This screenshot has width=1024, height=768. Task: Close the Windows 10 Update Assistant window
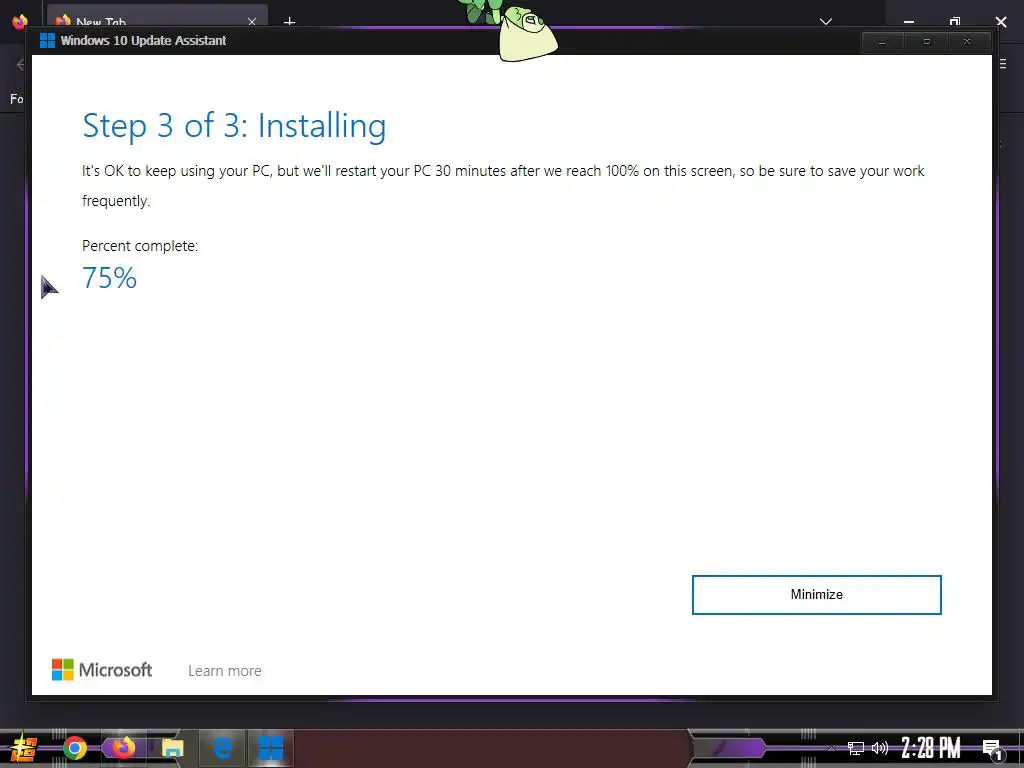[x=968, y=42]
